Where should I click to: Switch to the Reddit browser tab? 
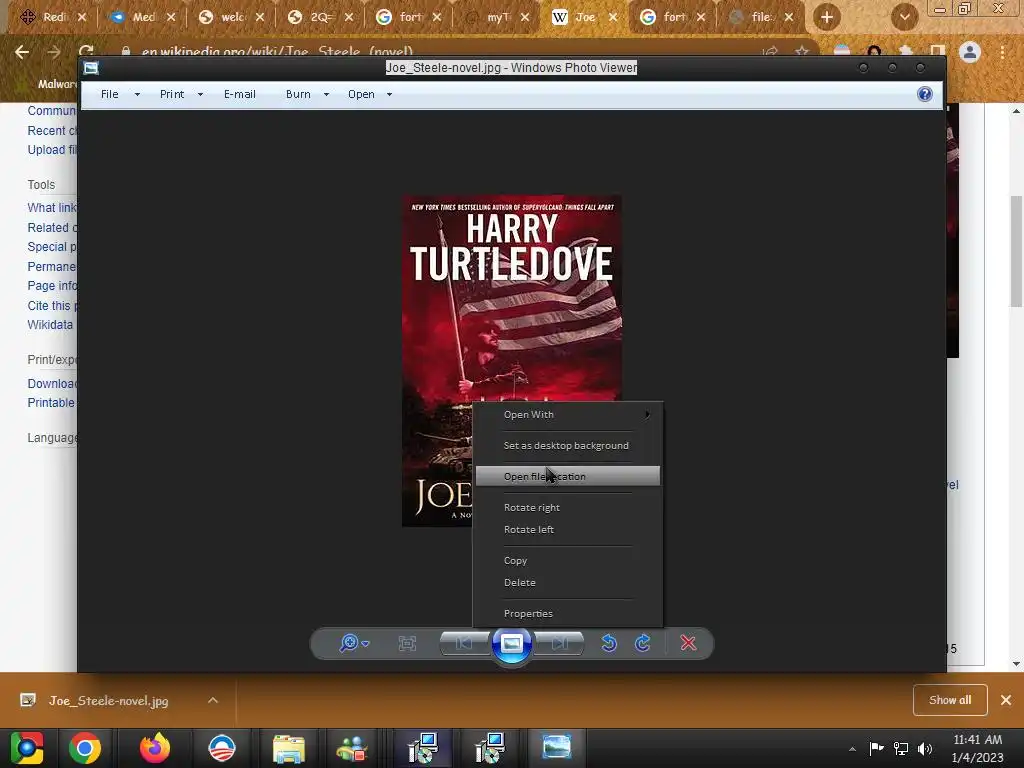click(x=54, y=17)
